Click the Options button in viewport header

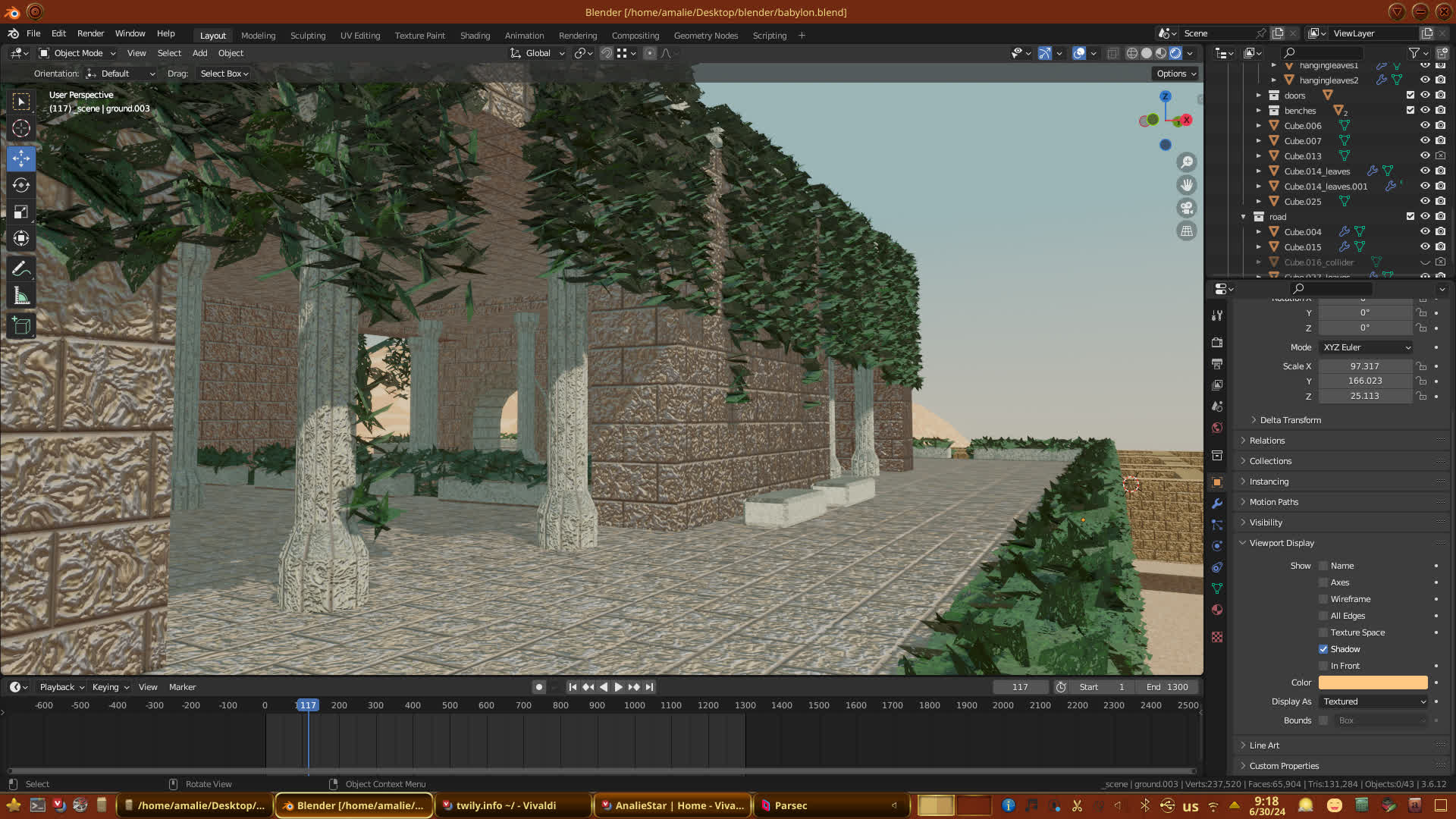click(1176, 74)
